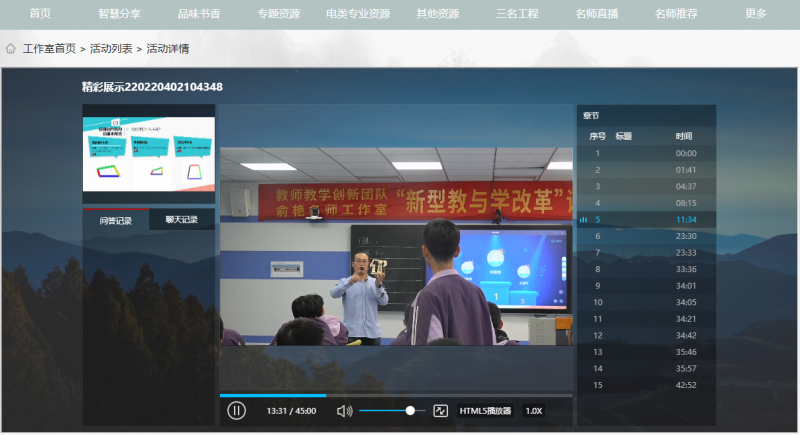Click the playing indicator icon beside chapter 5
Viewport: 800px width, 435px height.
pos(583,220)
